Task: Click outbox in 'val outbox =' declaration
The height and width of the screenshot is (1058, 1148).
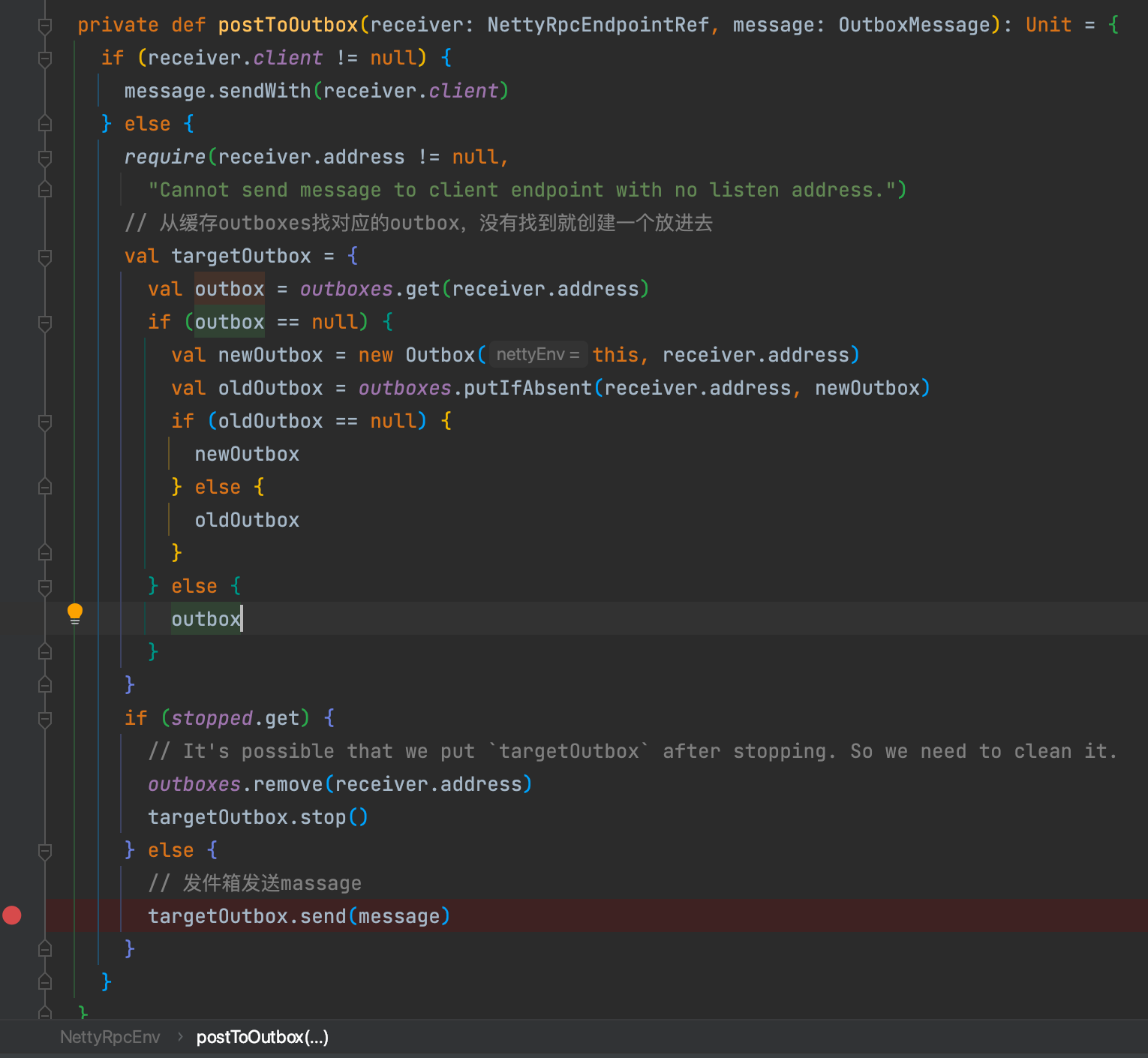Action: [x=230, y=289]
